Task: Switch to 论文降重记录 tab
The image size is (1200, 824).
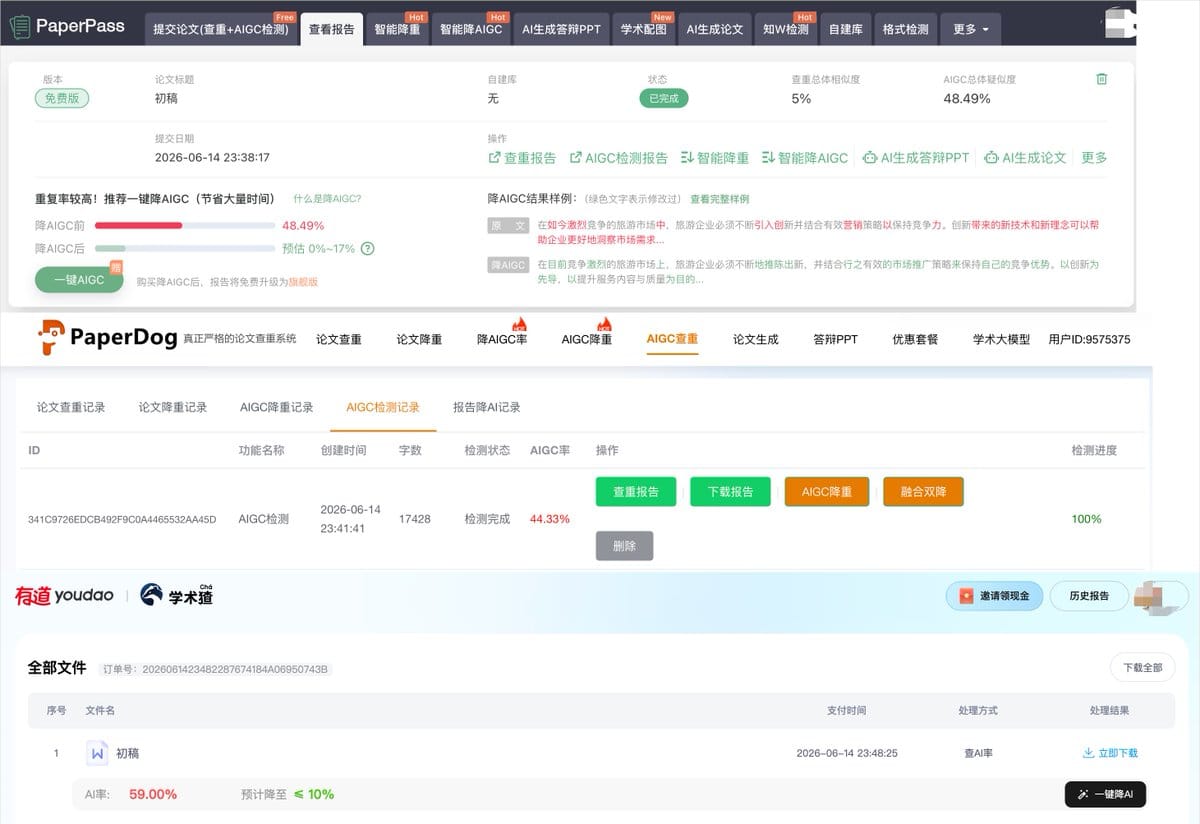Action: 173,407
